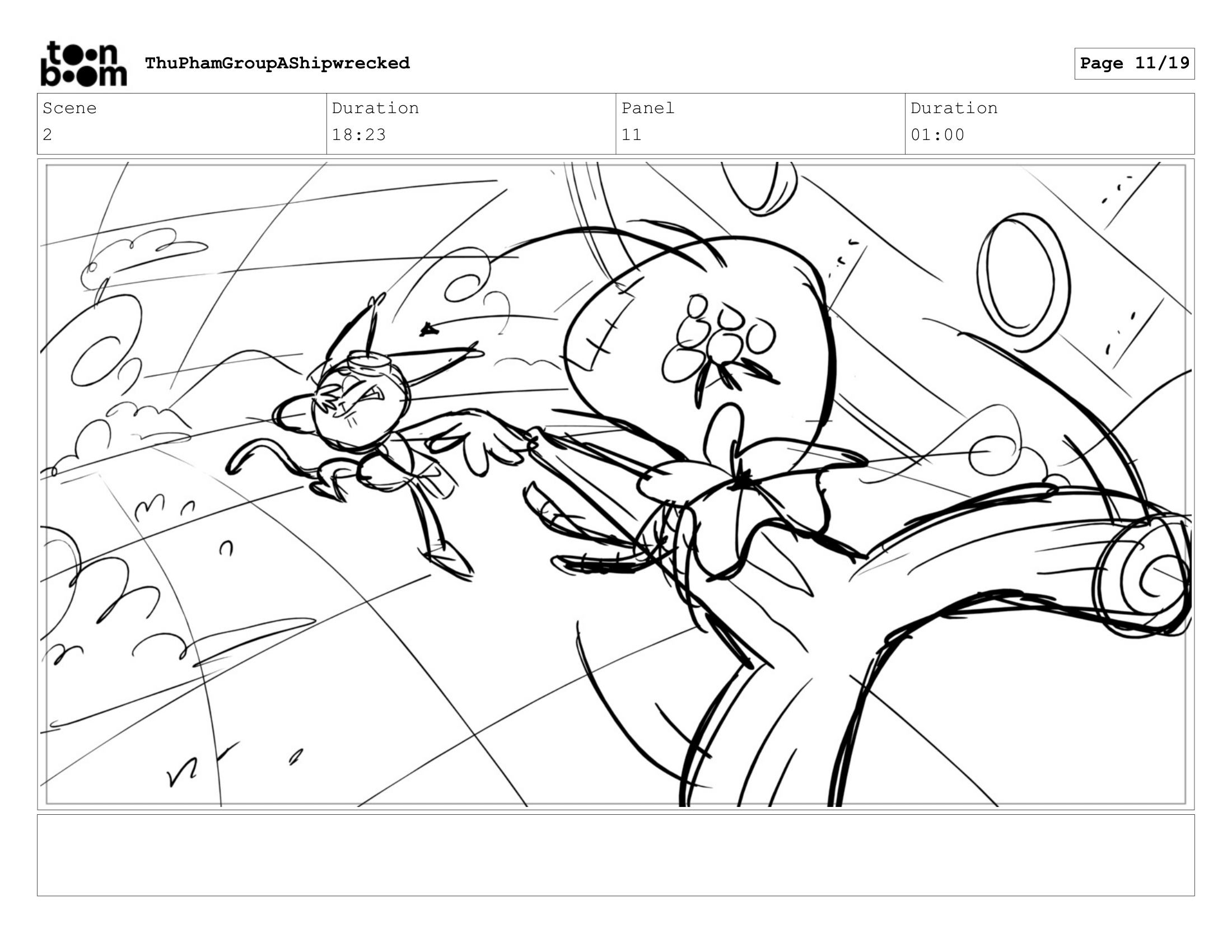
Task: Click the scene duration value 18:23
Action: 359,135
